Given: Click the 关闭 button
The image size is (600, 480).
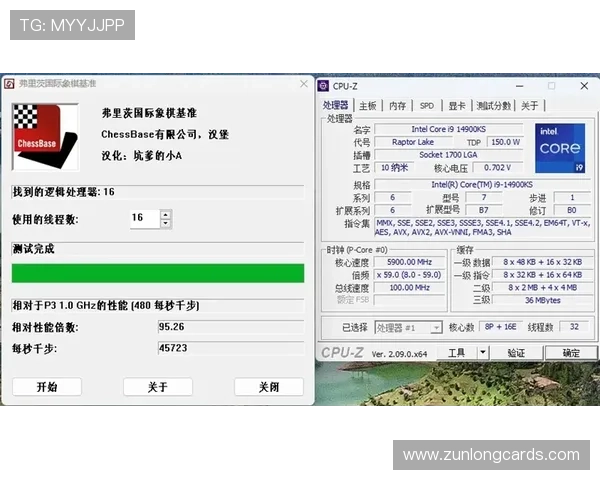Looking at the screenshot, I should point(269,387).
